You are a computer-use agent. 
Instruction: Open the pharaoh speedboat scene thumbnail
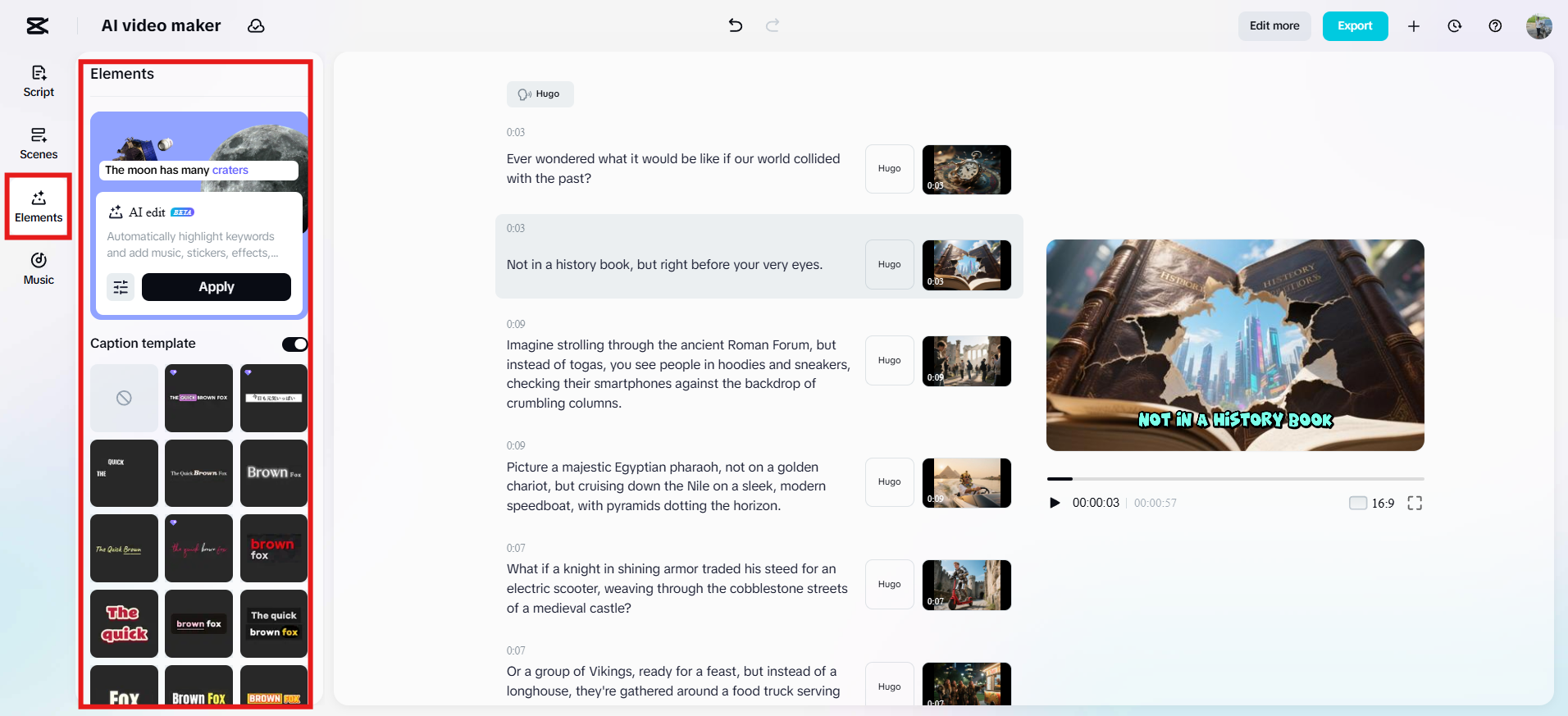(x=967, y=483)
